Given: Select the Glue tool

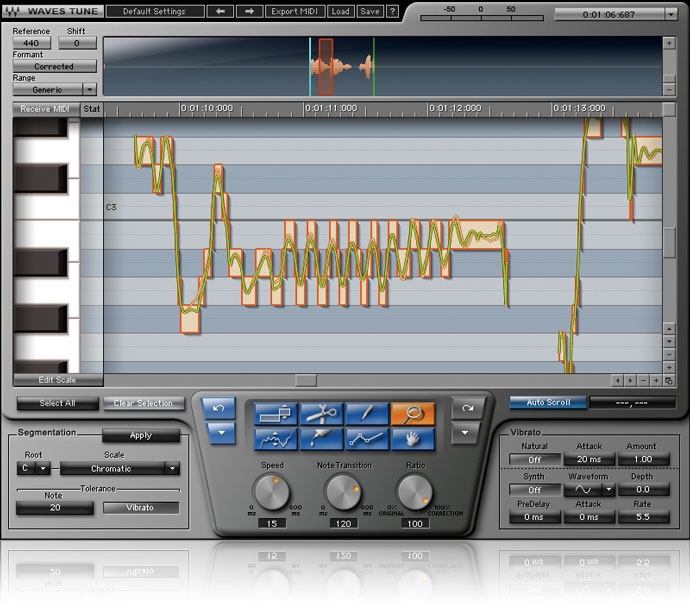Looking at the screenshot, I should point(321,438).
